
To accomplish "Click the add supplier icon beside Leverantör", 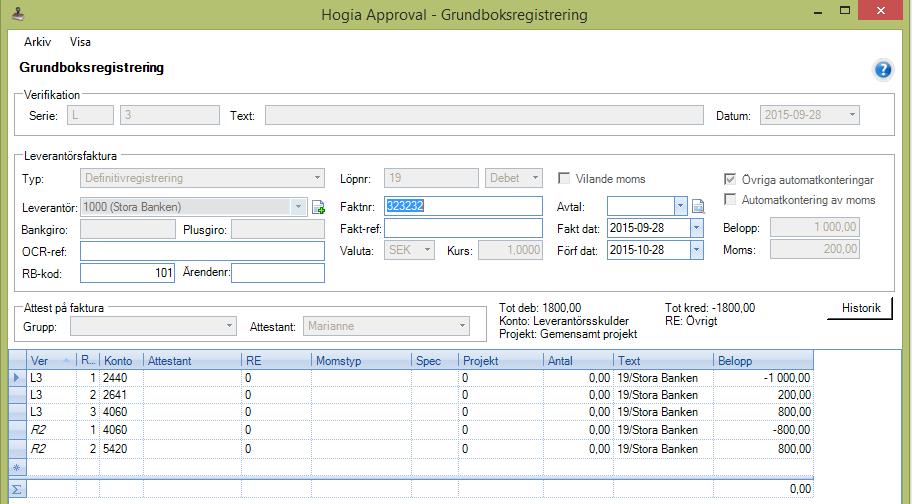I will tap(318, 207).
